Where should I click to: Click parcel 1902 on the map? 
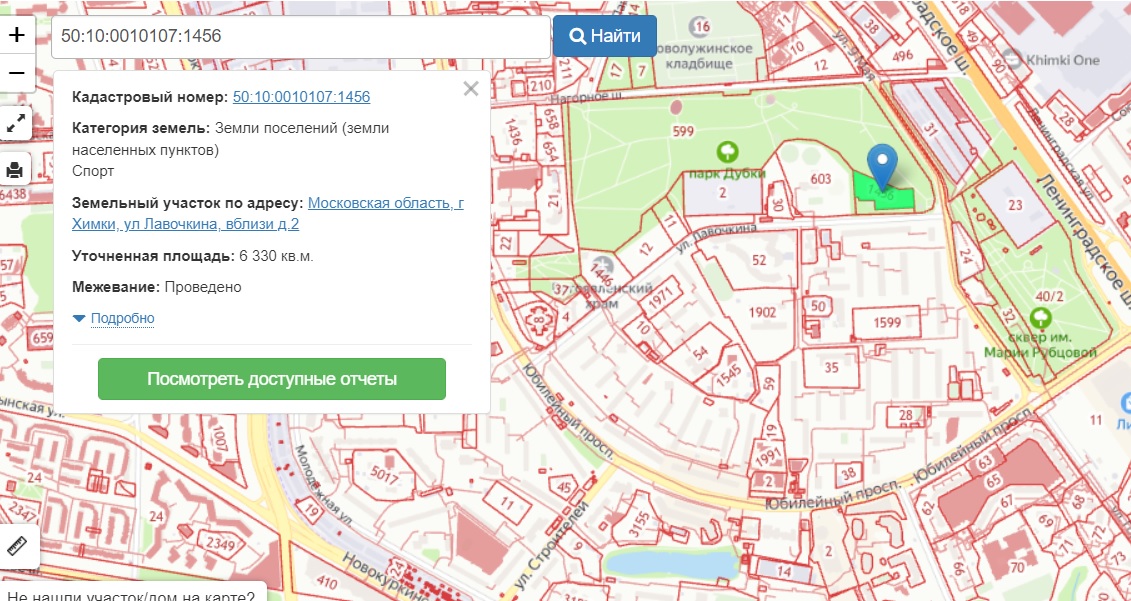[x=762, y=312]
